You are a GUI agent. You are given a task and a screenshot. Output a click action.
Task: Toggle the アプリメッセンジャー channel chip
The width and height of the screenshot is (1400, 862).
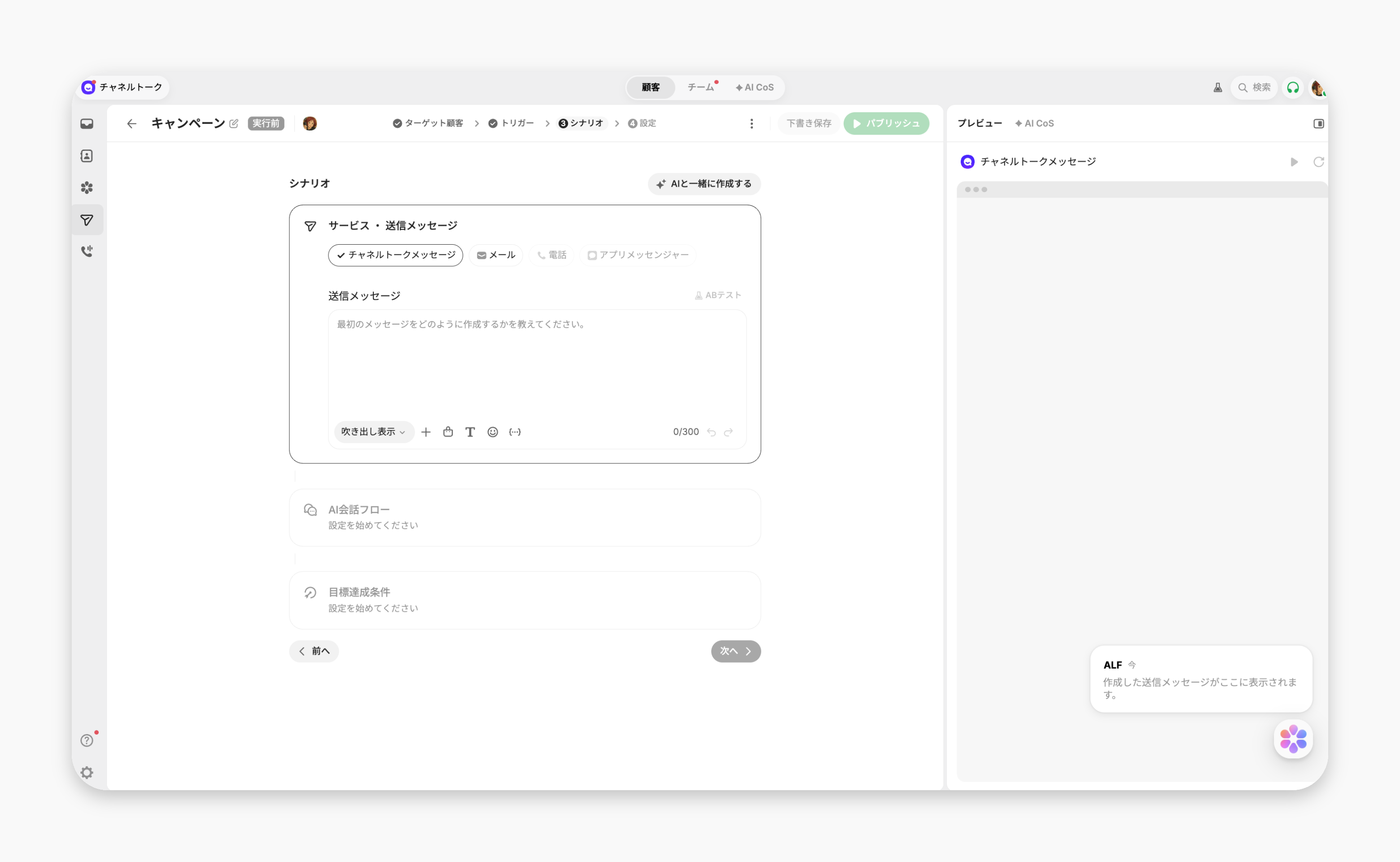tap(638, 255)
